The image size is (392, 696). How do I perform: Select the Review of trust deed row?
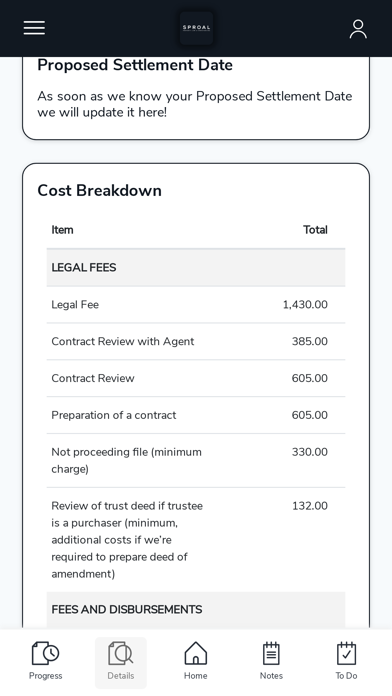point(196,540)
